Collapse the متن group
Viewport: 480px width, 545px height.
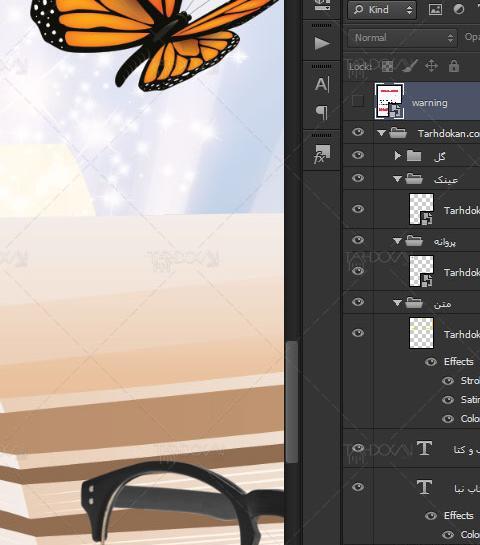(x=397, y=303)
